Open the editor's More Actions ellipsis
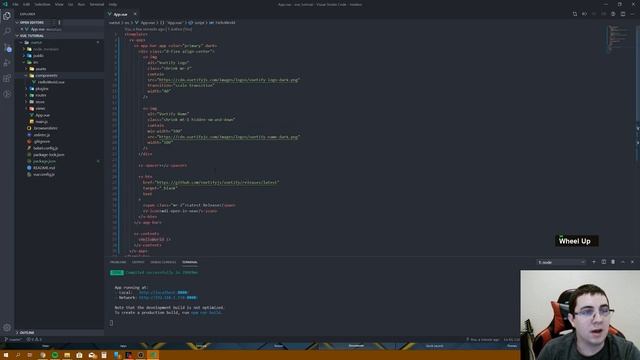The height and width of the screenshot is (360, 640). (x=632, y=14)
